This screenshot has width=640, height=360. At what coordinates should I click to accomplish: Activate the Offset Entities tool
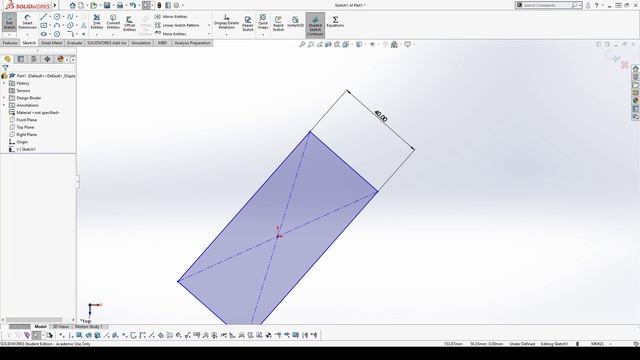[x=129, y=23]
